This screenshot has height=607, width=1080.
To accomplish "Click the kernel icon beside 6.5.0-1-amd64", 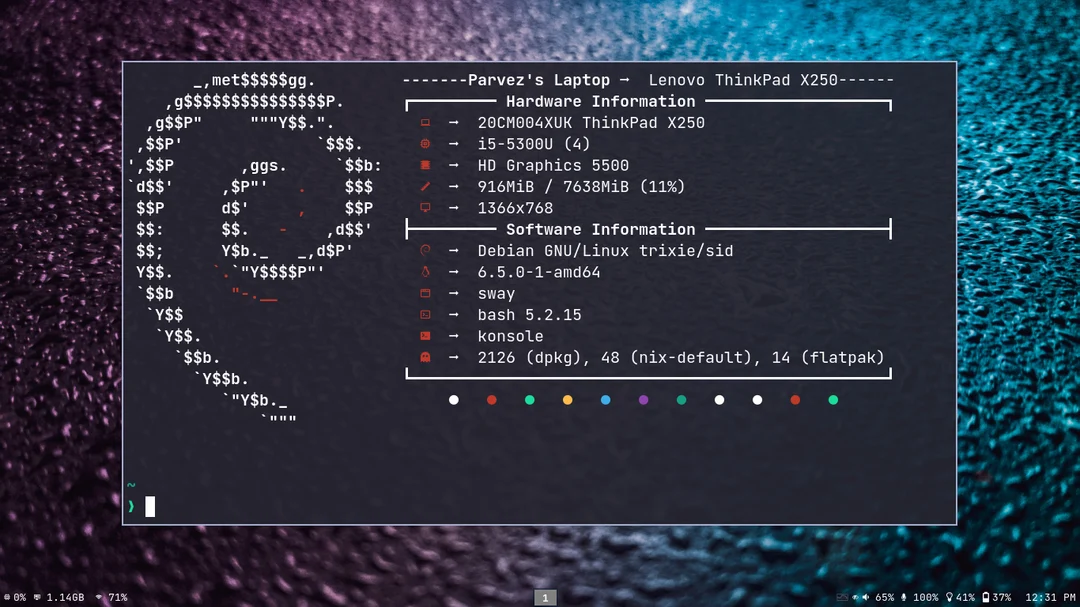I will pyautogui.click(x=425, y=272).
